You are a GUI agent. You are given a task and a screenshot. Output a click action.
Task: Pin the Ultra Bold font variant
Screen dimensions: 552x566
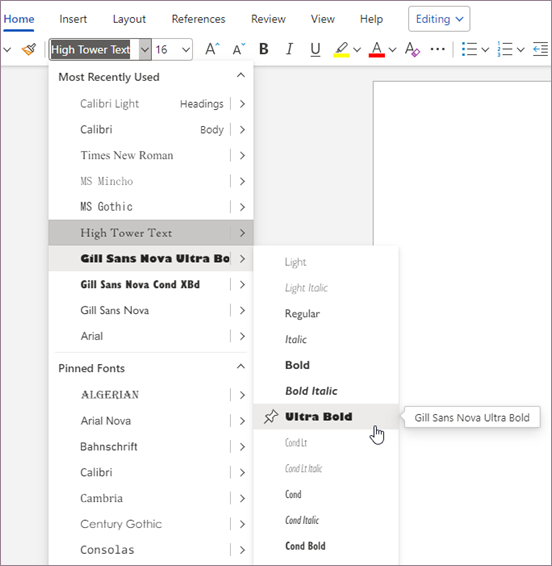(271, 417)
